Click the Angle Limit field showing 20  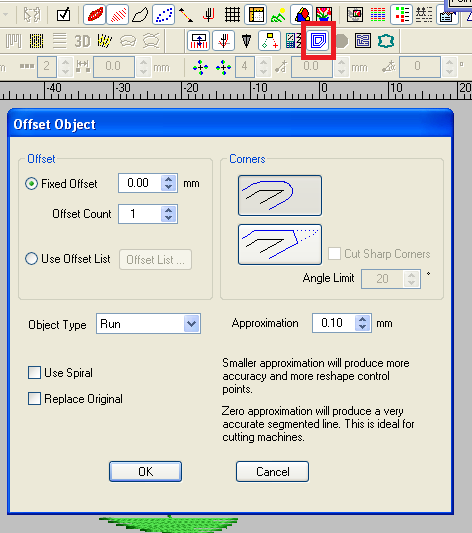(383, 279)
